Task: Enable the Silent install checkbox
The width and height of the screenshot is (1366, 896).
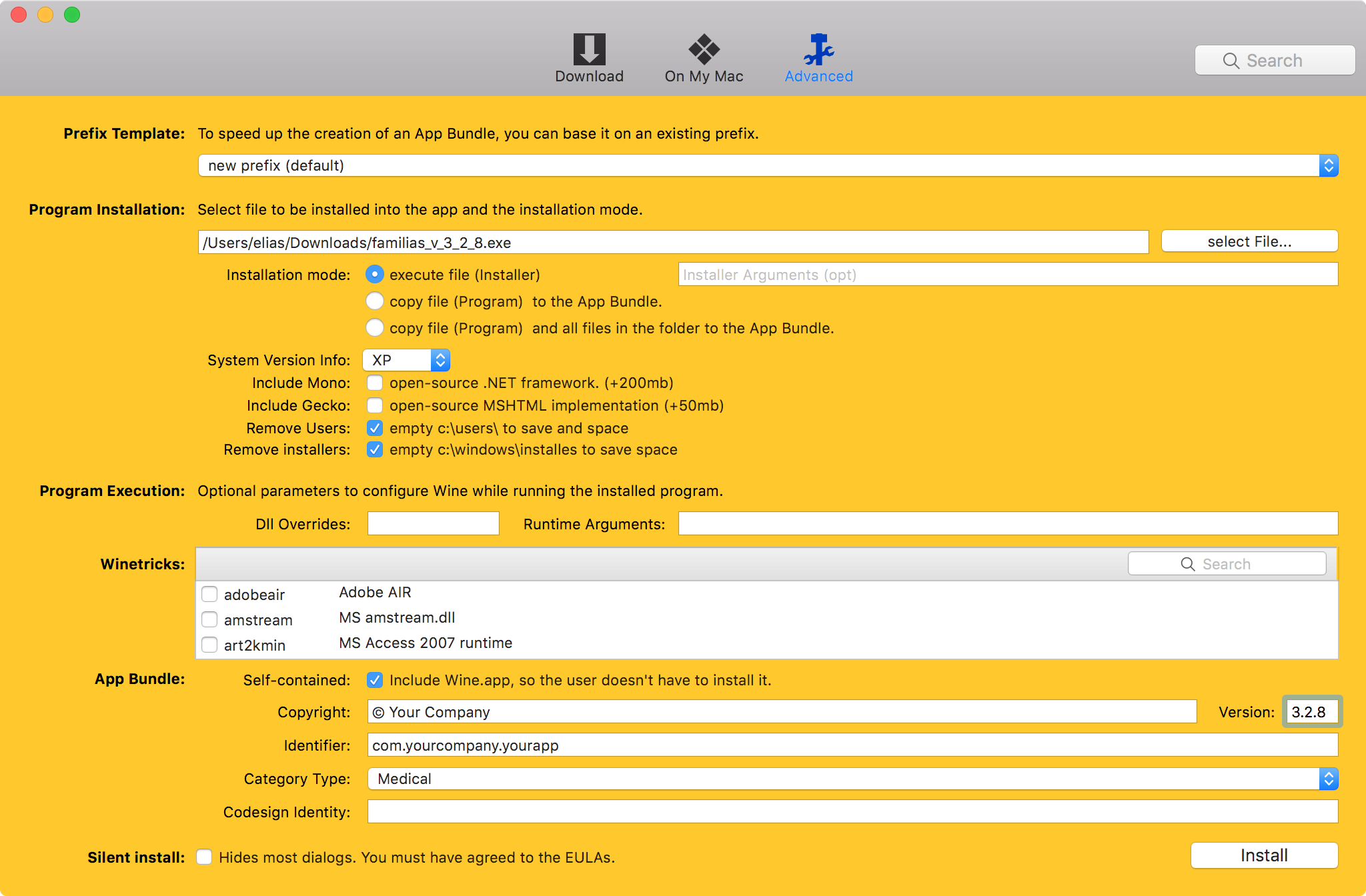Action: [204, 857]
